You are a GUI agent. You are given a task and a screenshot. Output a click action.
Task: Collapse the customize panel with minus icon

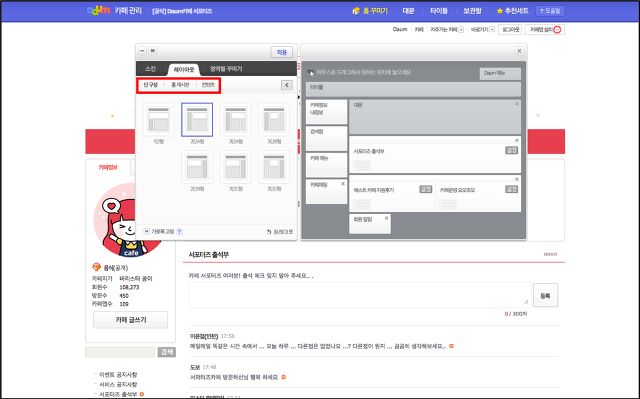[142, 51]
